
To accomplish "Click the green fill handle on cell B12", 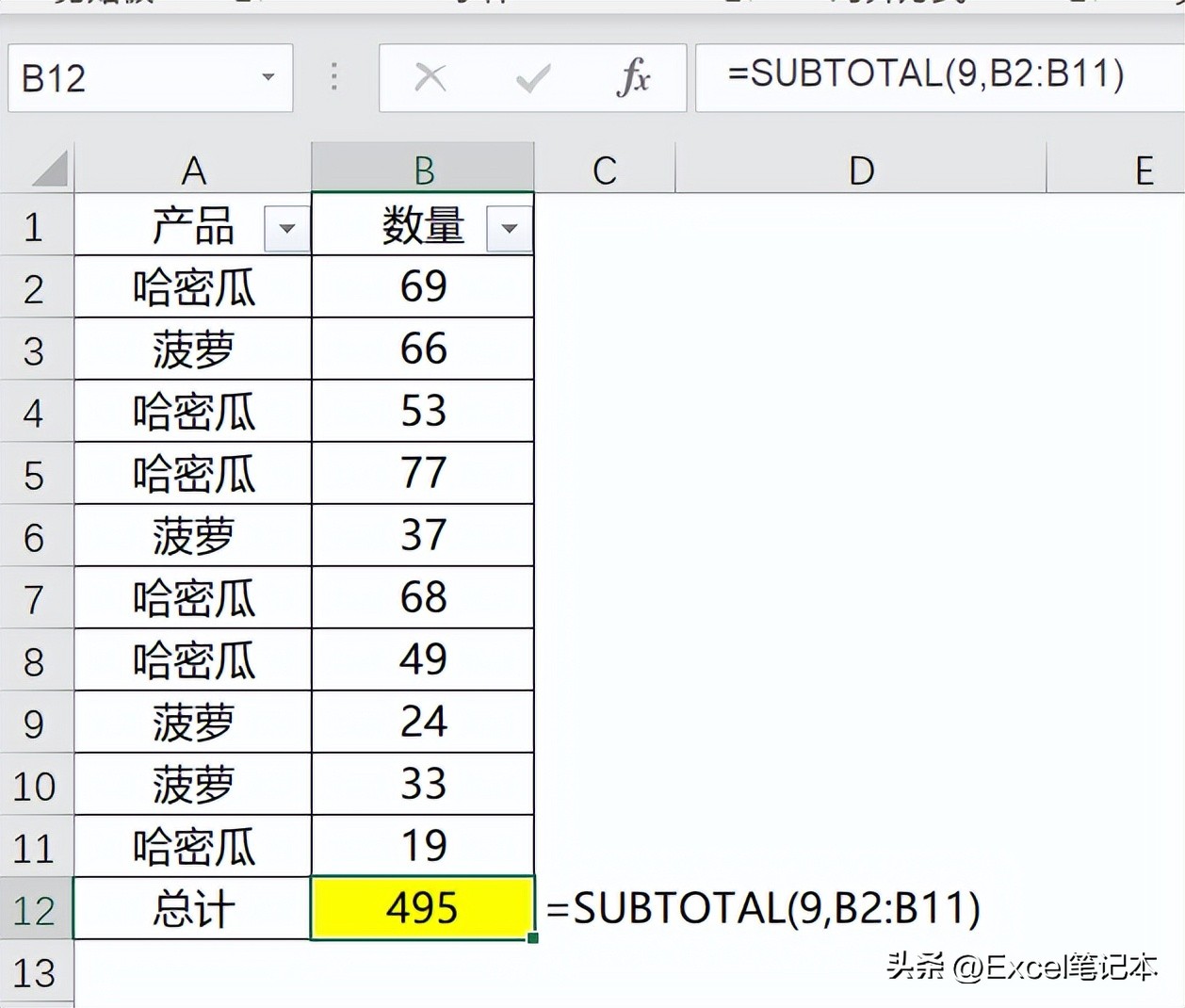I will pos(533,938).
